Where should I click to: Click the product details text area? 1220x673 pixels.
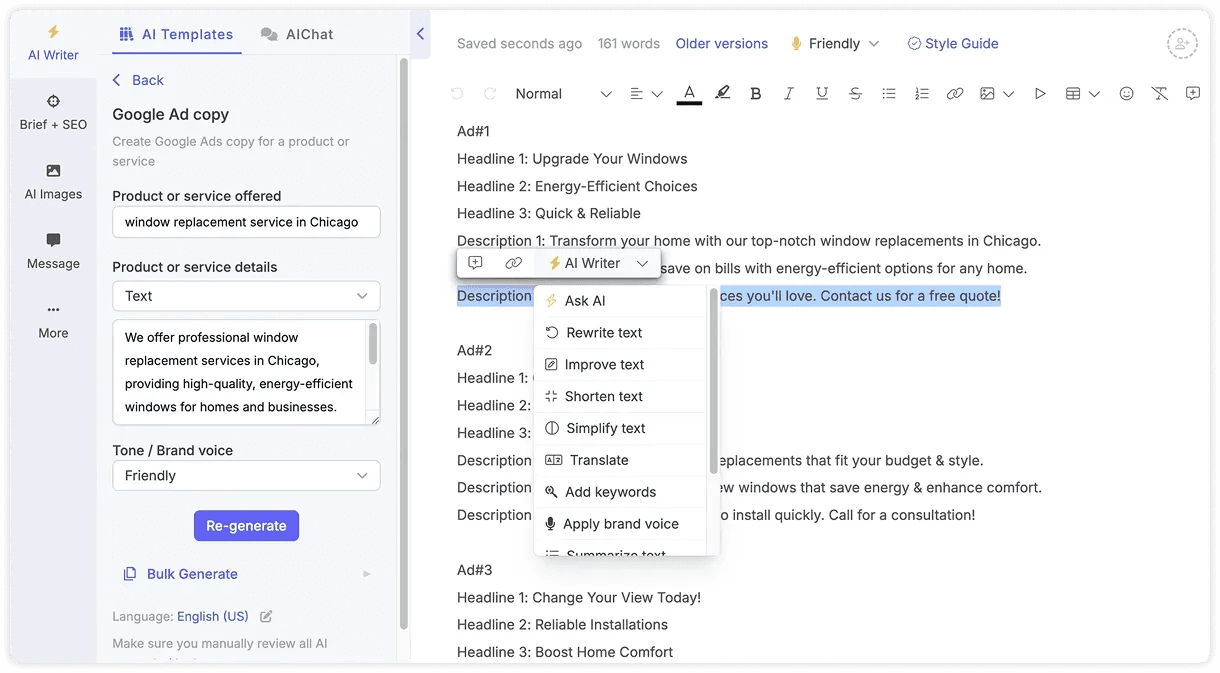[238, 372]
